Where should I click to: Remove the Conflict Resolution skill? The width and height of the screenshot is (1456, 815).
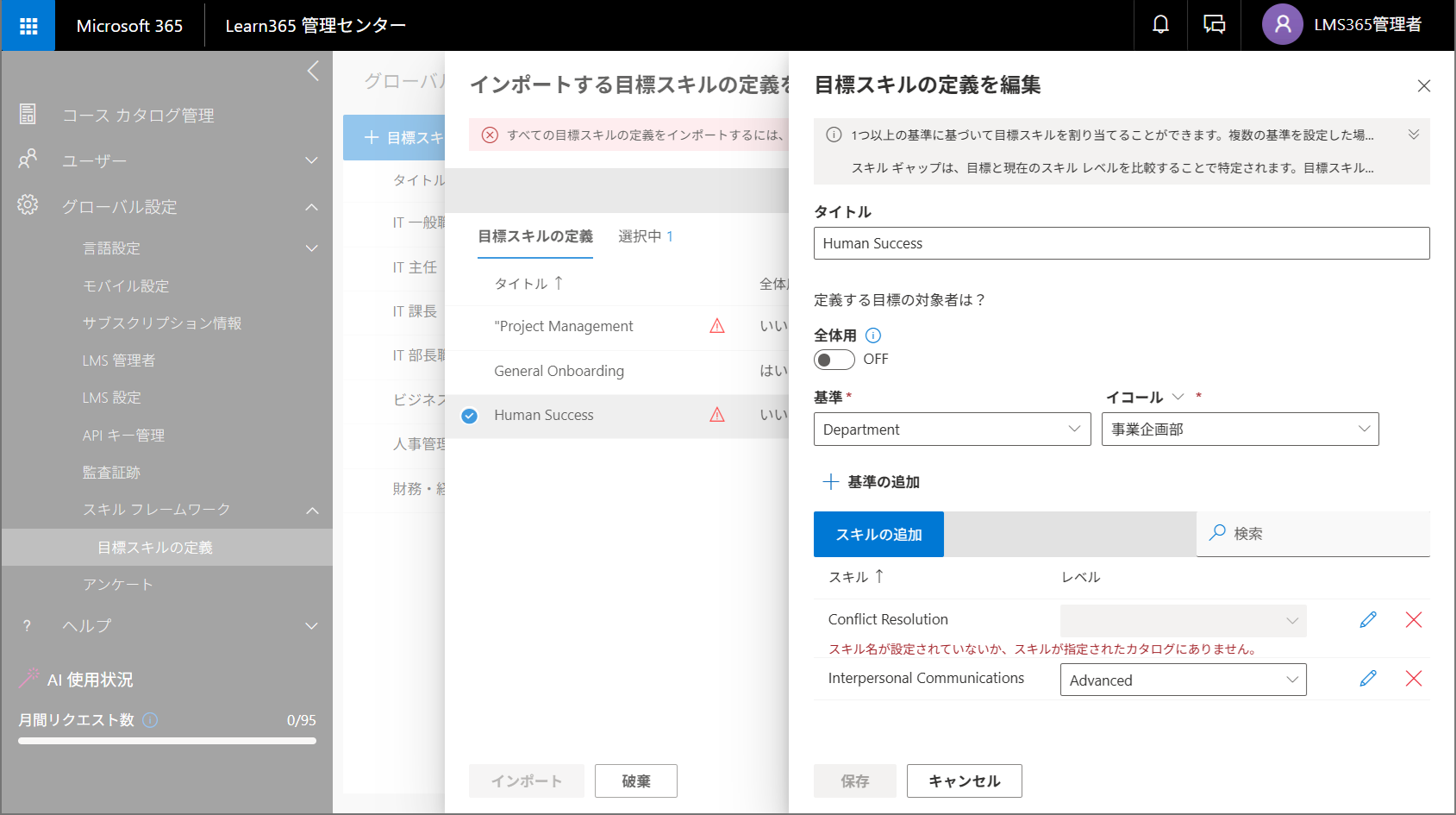(1414, 619)
